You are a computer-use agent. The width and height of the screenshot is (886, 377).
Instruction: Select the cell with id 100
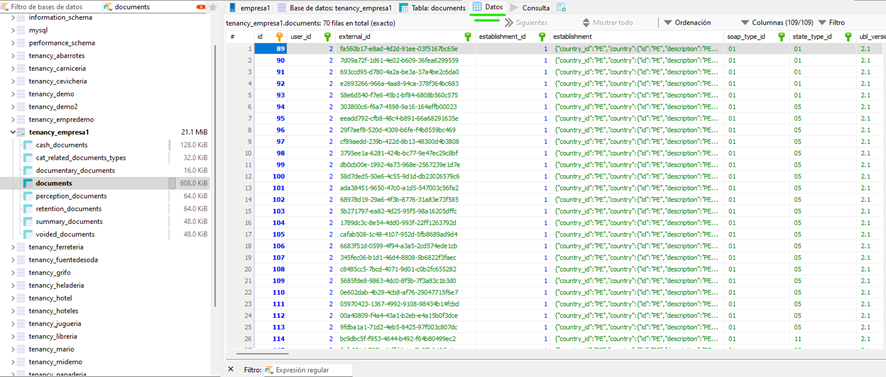(271, 177)
